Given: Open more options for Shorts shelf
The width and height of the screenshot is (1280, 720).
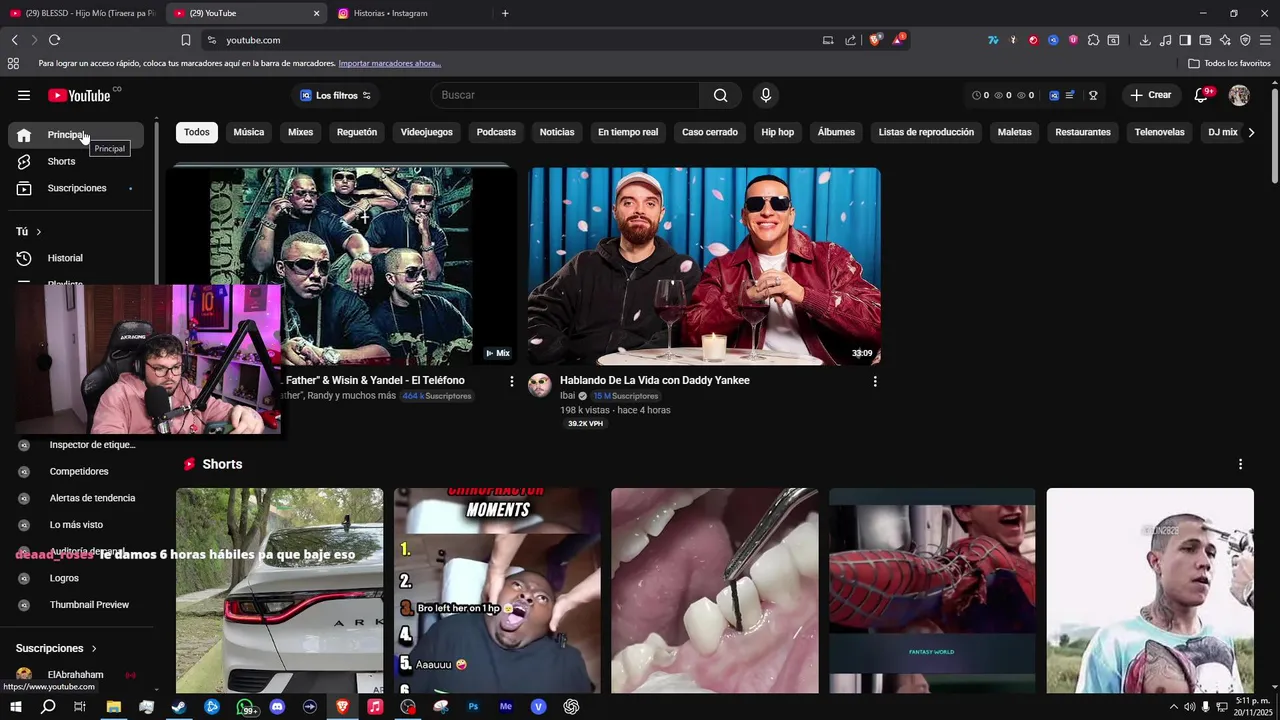Looking at the screenshot, I should (x=1240, y=464).
